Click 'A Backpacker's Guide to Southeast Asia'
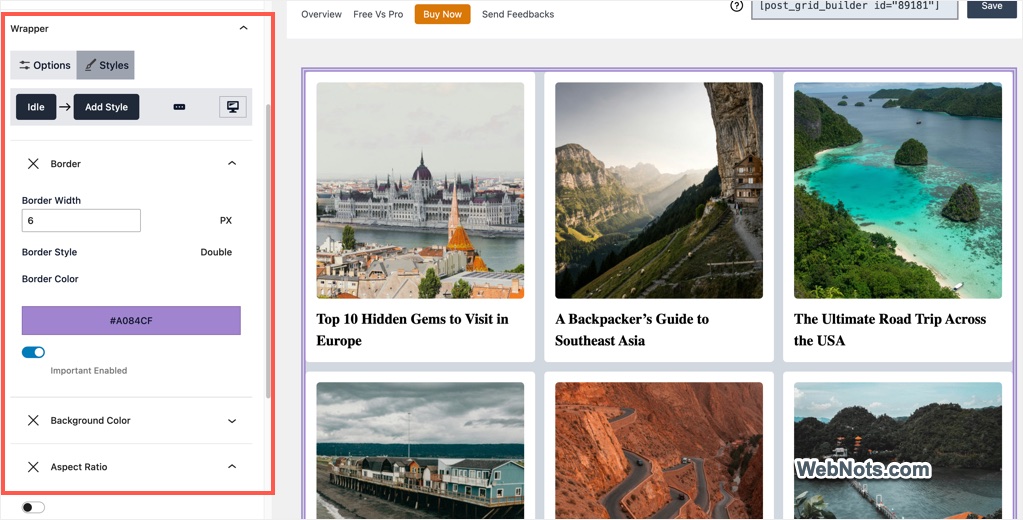 pos(632,329)
